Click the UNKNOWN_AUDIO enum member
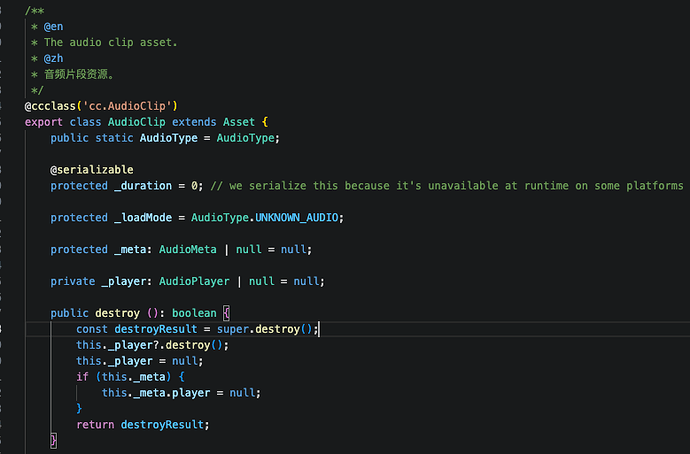The height and width of the screenshot is (454, 690). (299, 217)
